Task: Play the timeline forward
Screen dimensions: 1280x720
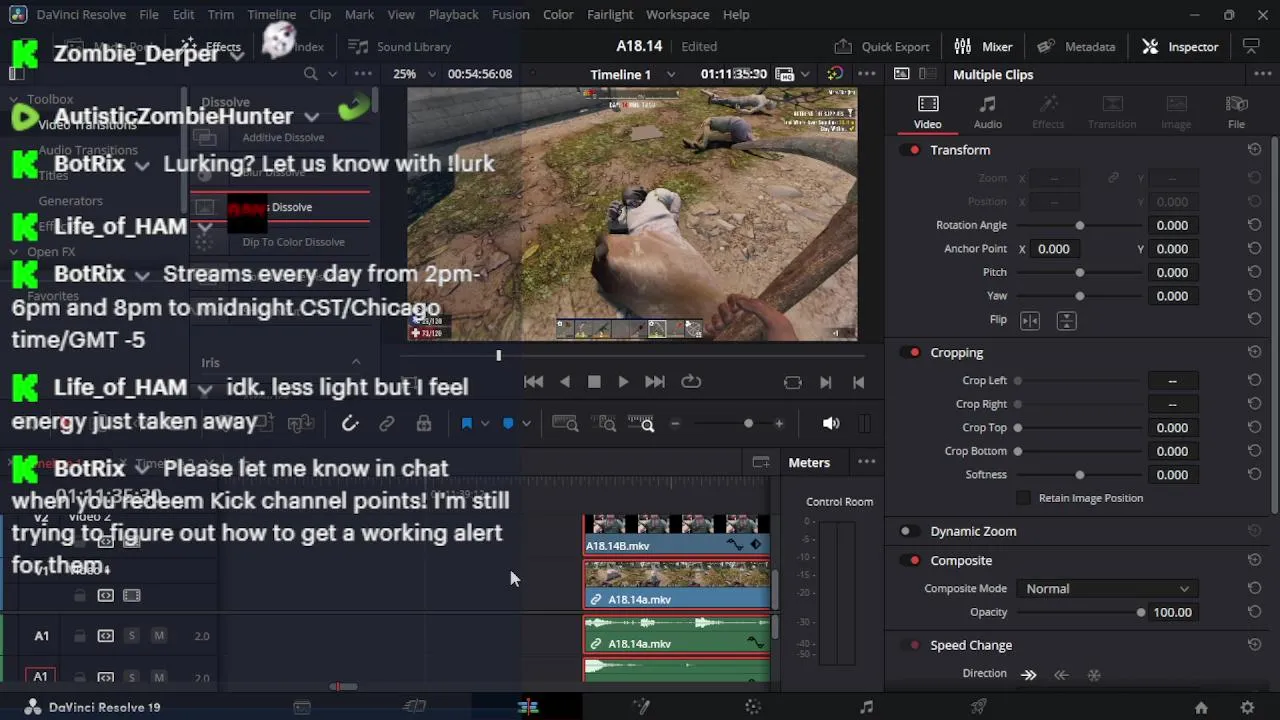Action: (x=623, y=382)
